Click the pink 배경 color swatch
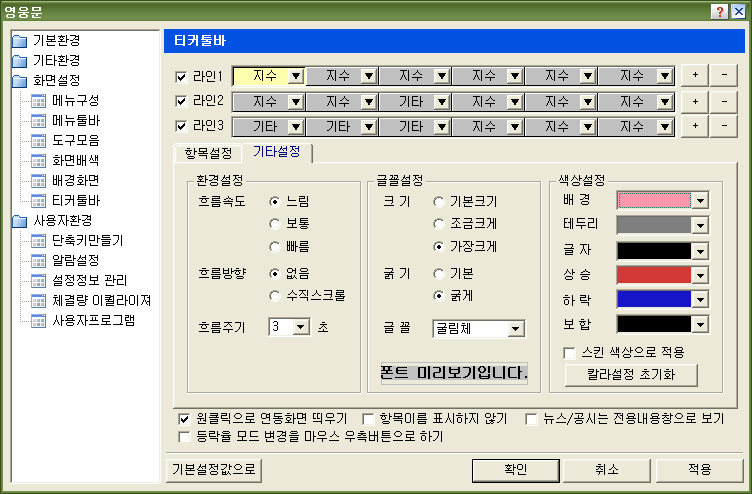752x494 pixels. coord(653,200)
